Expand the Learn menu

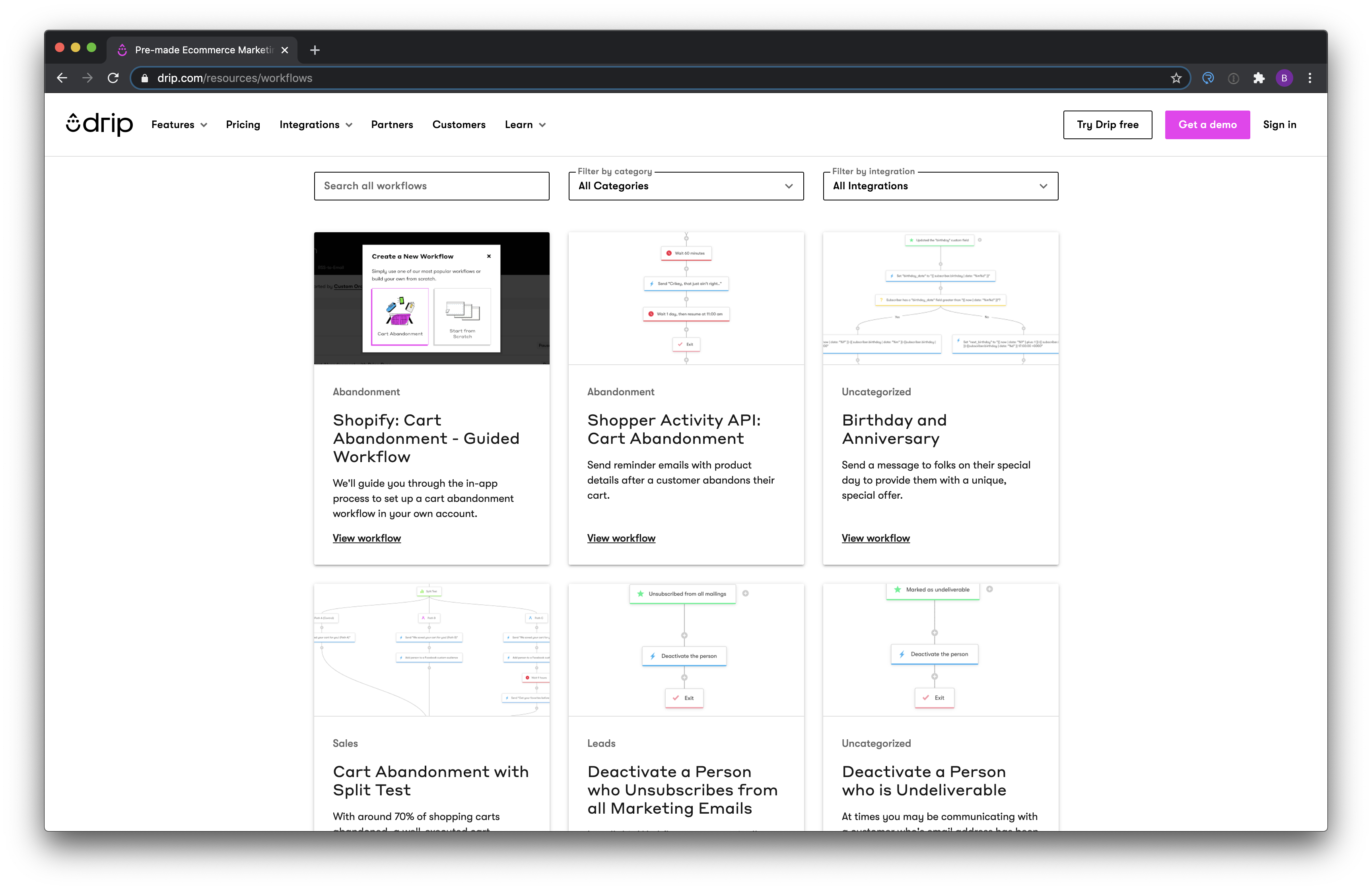(525, 124)
